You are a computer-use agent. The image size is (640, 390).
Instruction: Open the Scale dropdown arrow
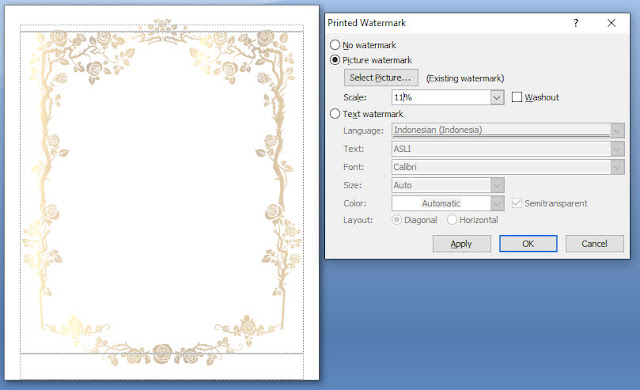[x=497, y=98]
